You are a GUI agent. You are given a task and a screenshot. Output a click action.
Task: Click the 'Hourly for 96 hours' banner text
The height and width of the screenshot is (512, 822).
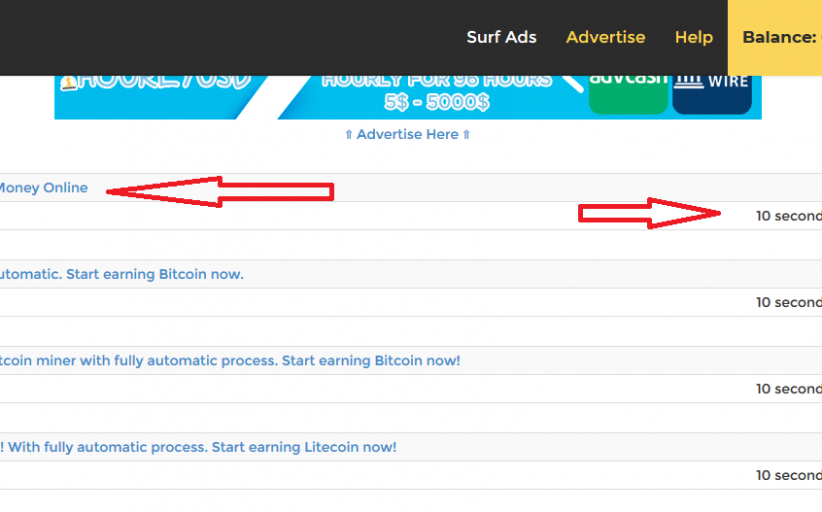(436, 80)
